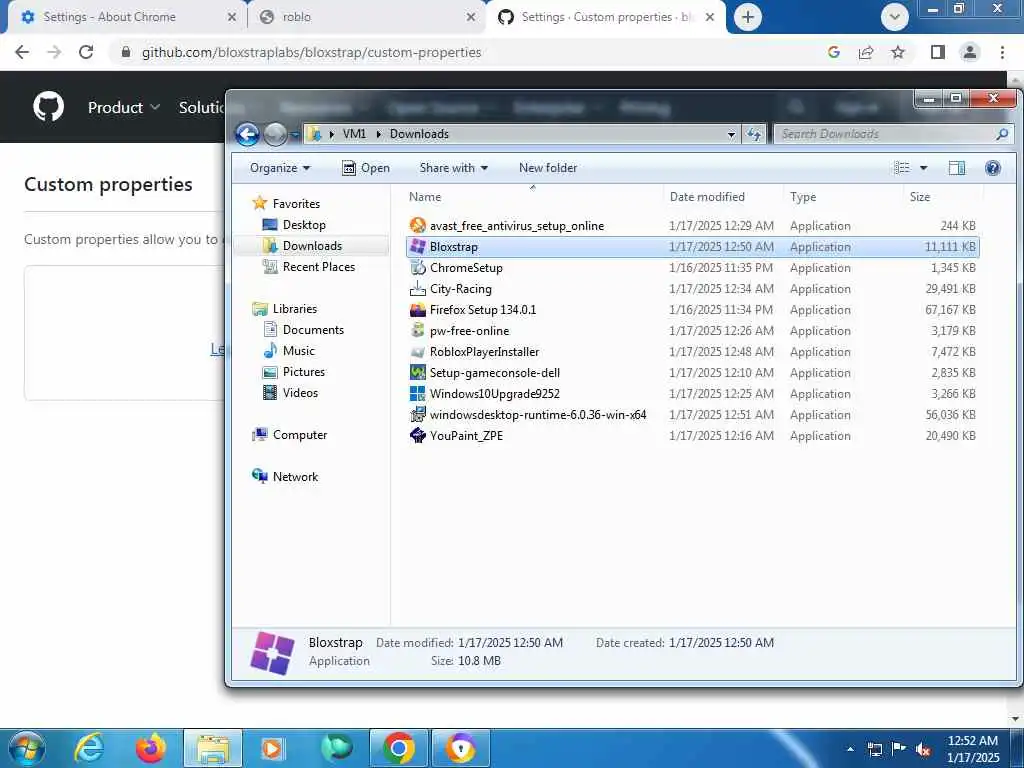Click Chrome's back arrow button
1024x768 pixels.
(22, 52)
